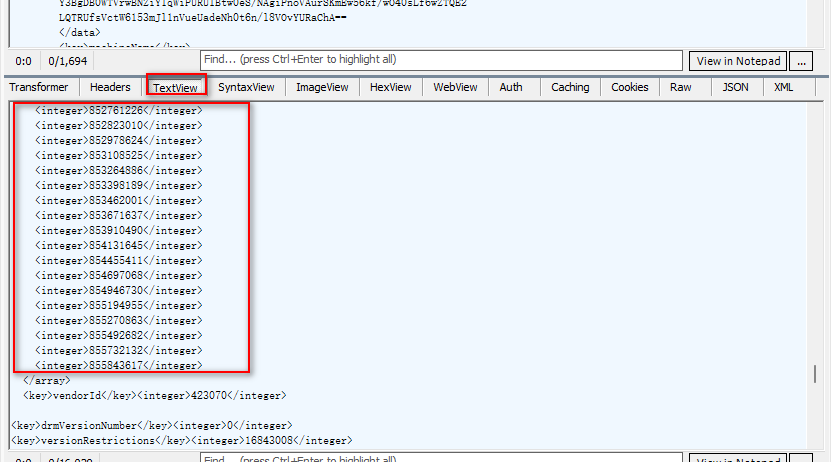Image resolution: width=831 pixels, height=462 pixels.
Task: Click the vendorId 423070 line
Action: [x=155, y=396]
